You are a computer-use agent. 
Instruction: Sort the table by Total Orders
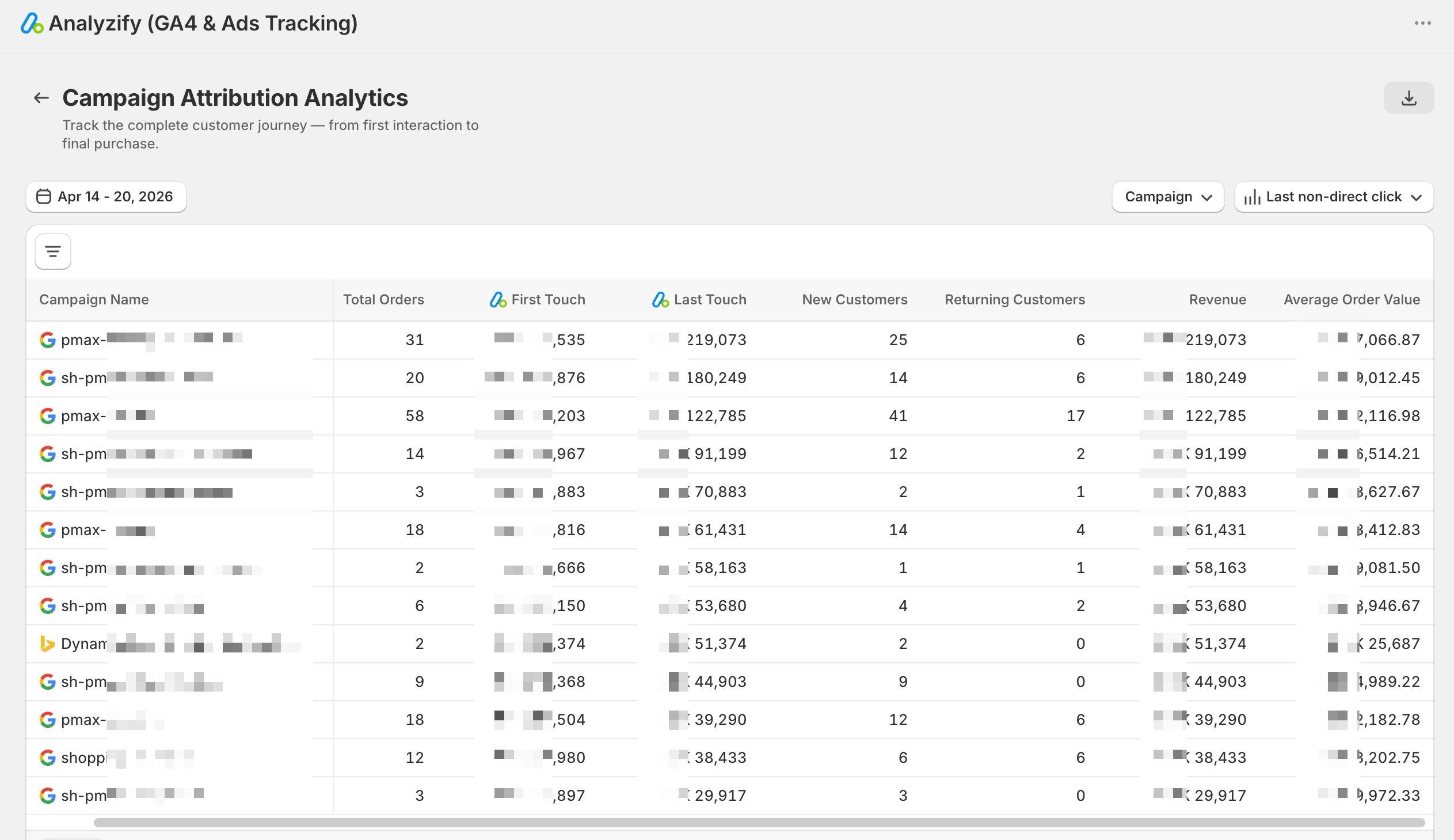tap(383, 299)
